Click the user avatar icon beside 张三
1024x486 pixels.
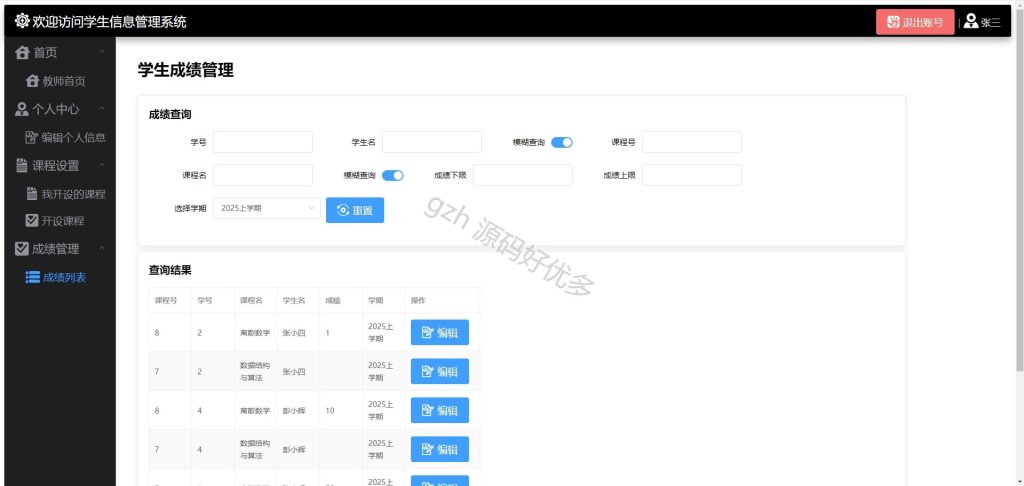[x=971, y=22]
